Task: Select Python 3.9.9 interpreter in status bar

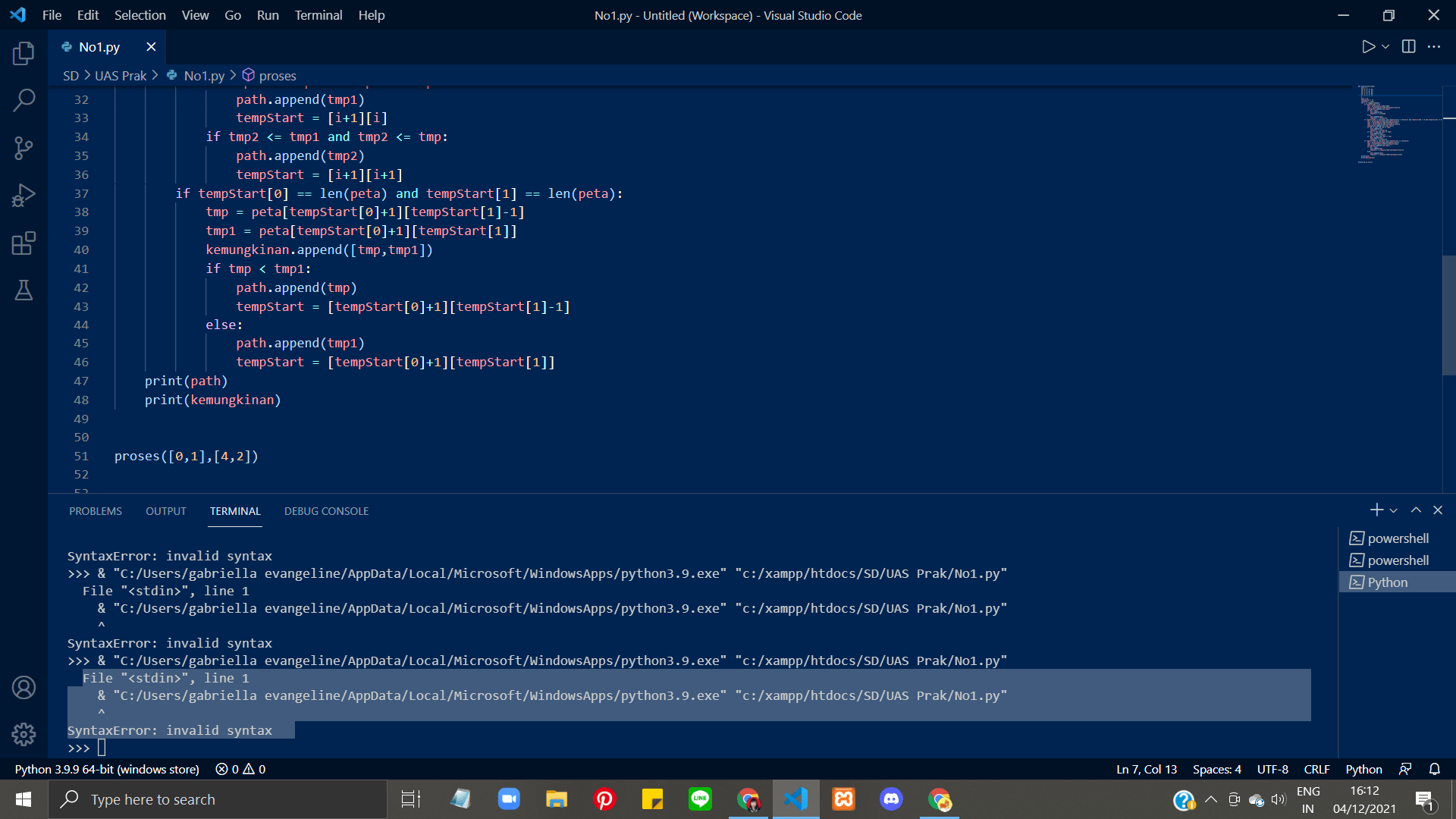Action: [107, 769]
